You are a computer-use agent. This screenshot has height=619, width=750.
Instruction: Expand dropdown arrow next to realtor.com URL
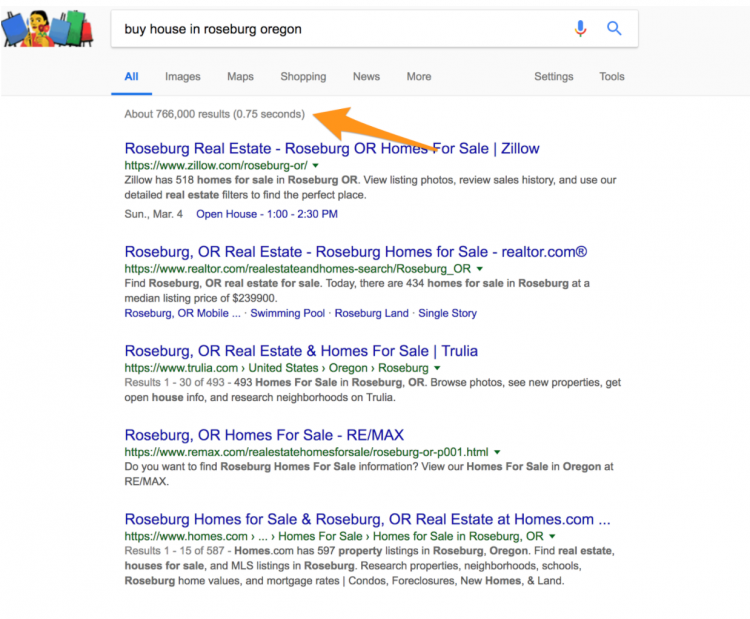tap(480, 269)
